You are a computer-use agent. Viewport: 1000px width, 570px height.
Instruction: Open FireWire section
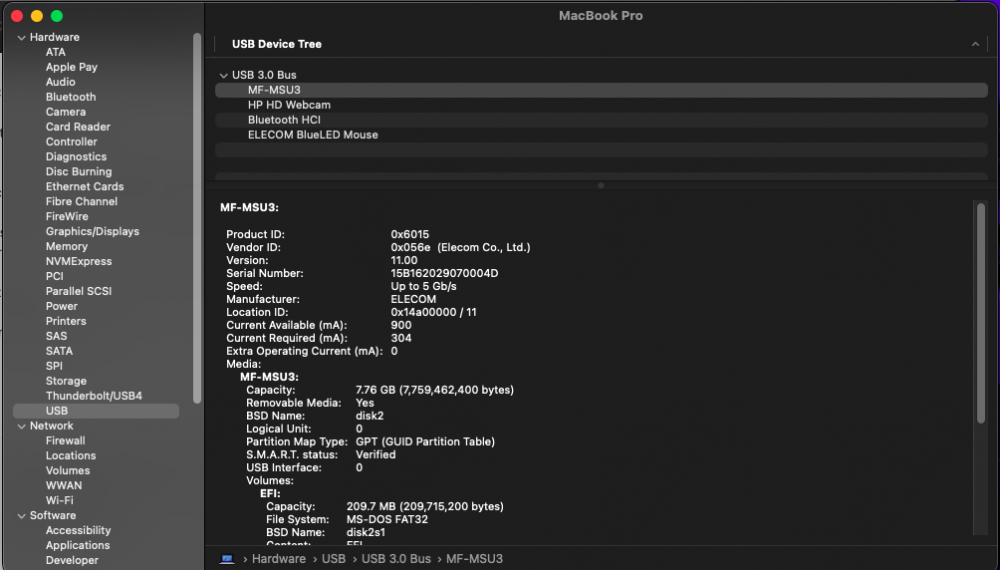click(67, 216)
